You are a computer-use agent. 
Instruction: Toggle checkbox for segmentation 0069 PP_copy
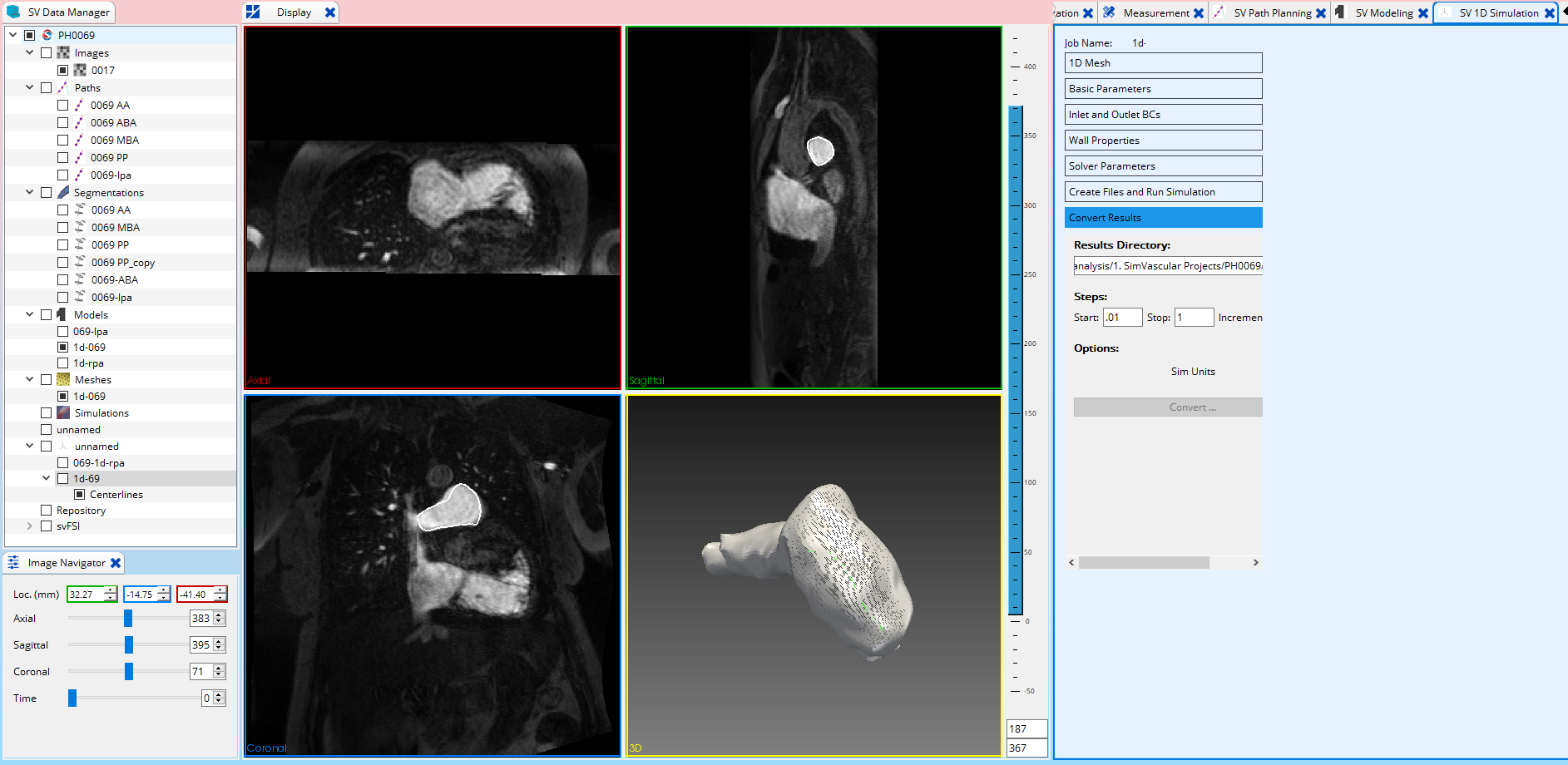click(62, 262)
